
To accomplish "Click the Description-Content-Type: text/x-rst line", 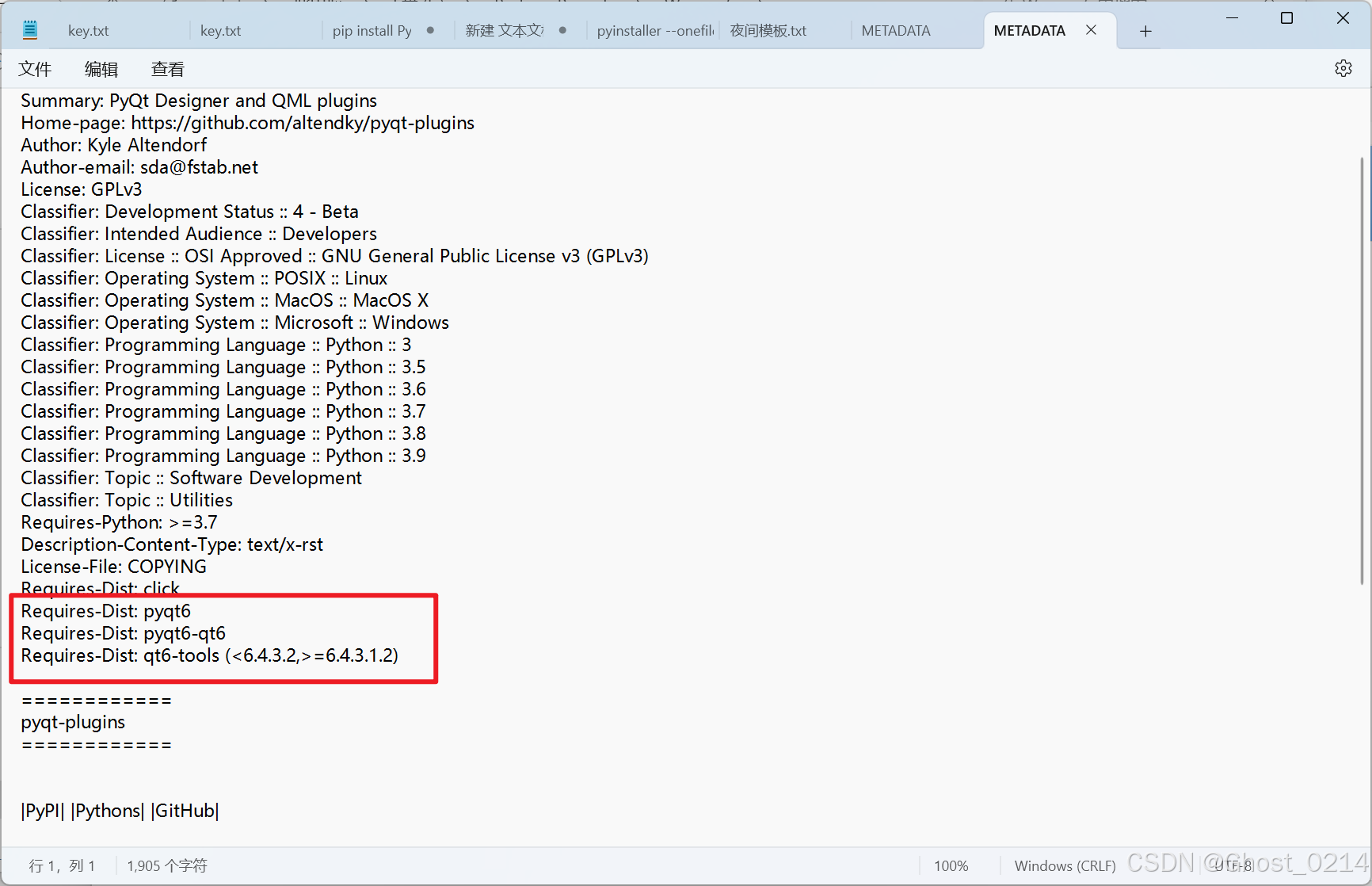I will tap(172, 544).
